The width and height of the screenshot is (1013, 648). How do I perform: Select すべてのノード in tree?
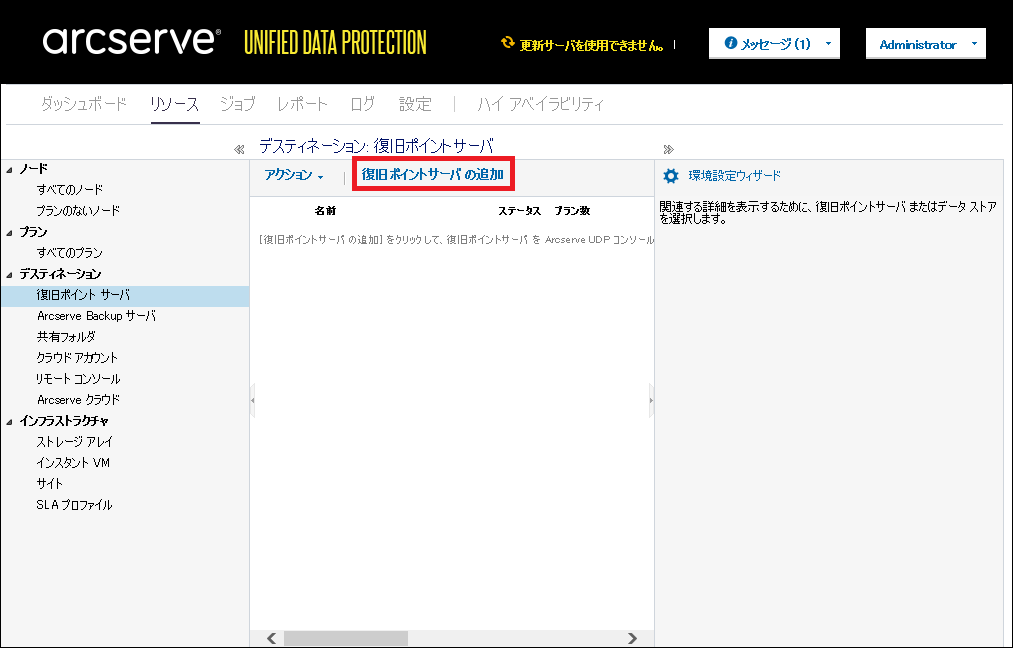pyautogui.click(x=70, y=189)
